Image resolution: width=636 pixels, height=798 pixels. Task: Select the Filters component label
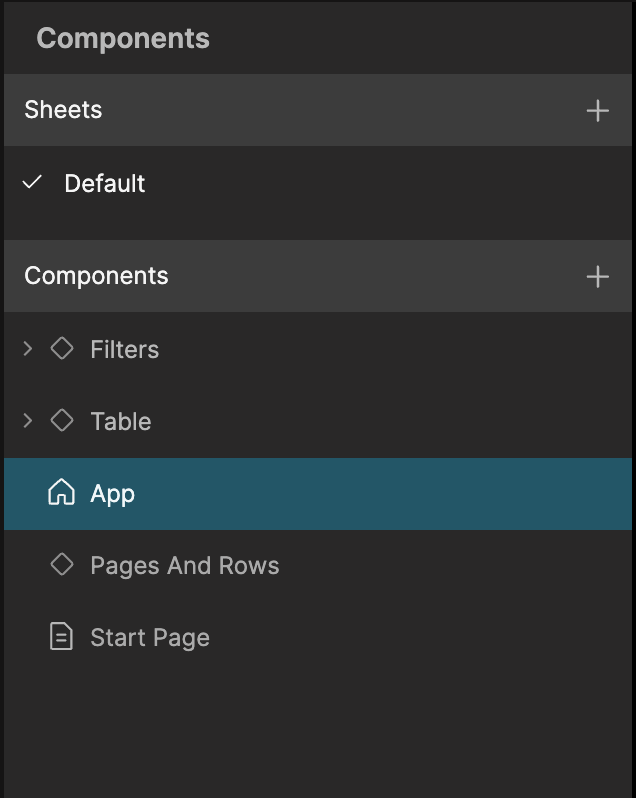pyautogui.click(x=124, y=349)
